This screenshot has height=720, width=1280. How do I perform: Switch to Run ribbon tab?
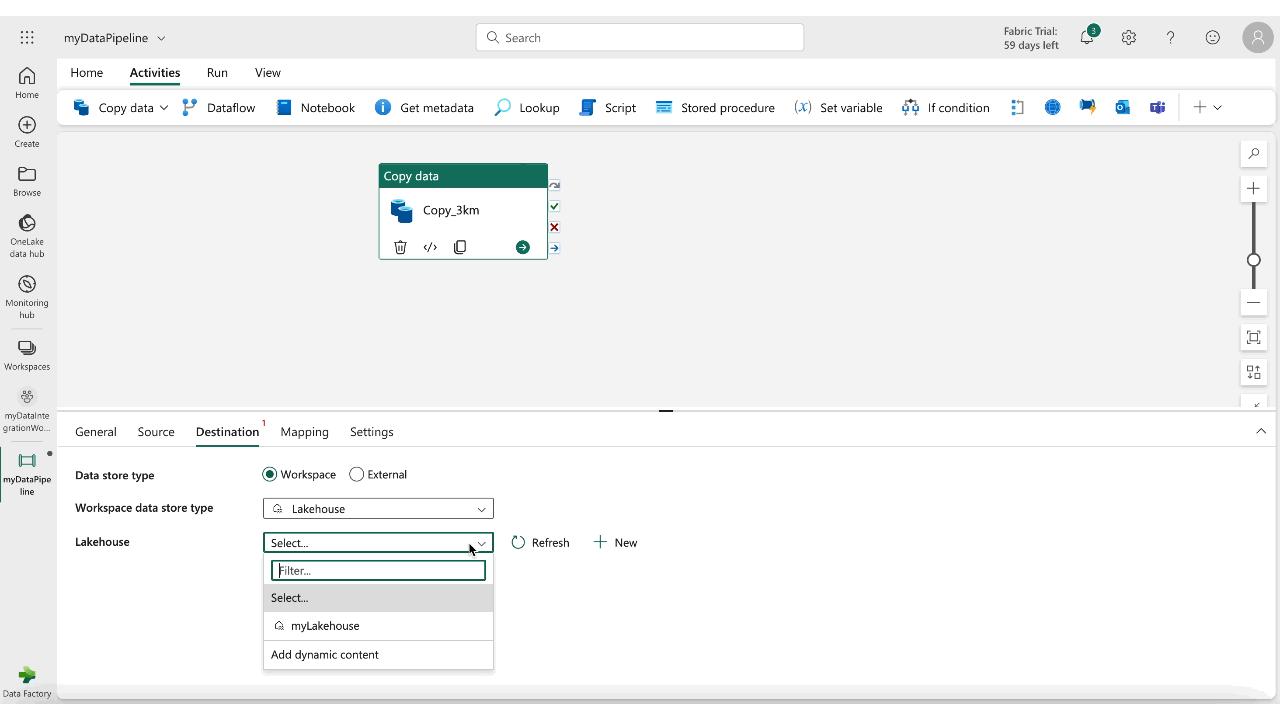[x=217, y=73]
